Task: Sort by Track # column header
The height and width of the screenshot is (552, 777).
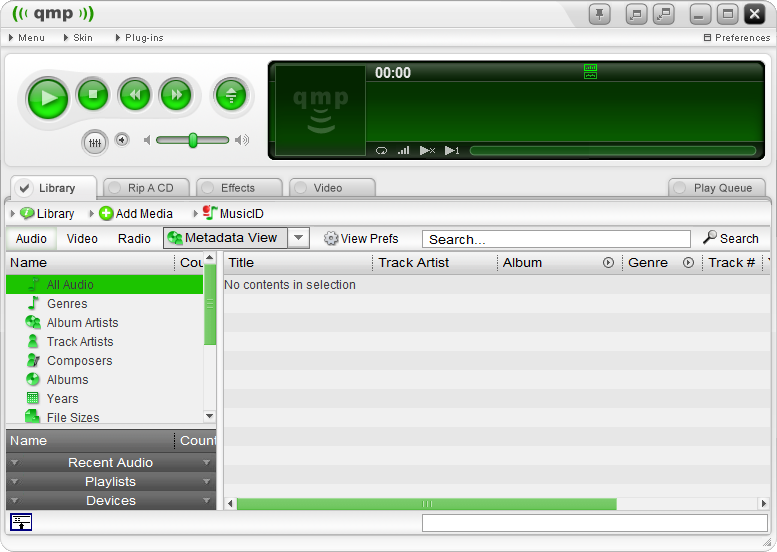Action: coord(731,263)
